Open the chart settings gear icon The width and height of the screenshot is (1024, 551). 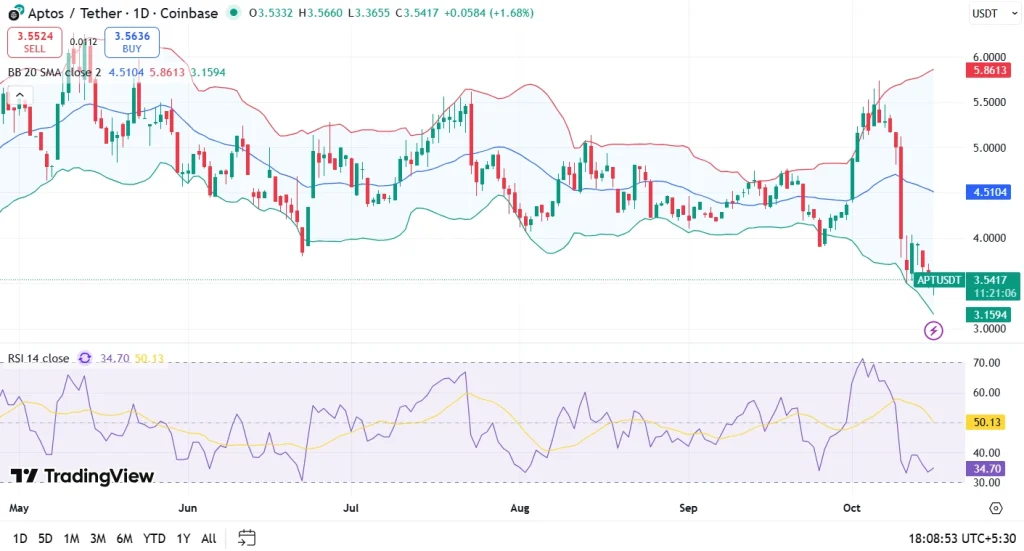(996, 509)
